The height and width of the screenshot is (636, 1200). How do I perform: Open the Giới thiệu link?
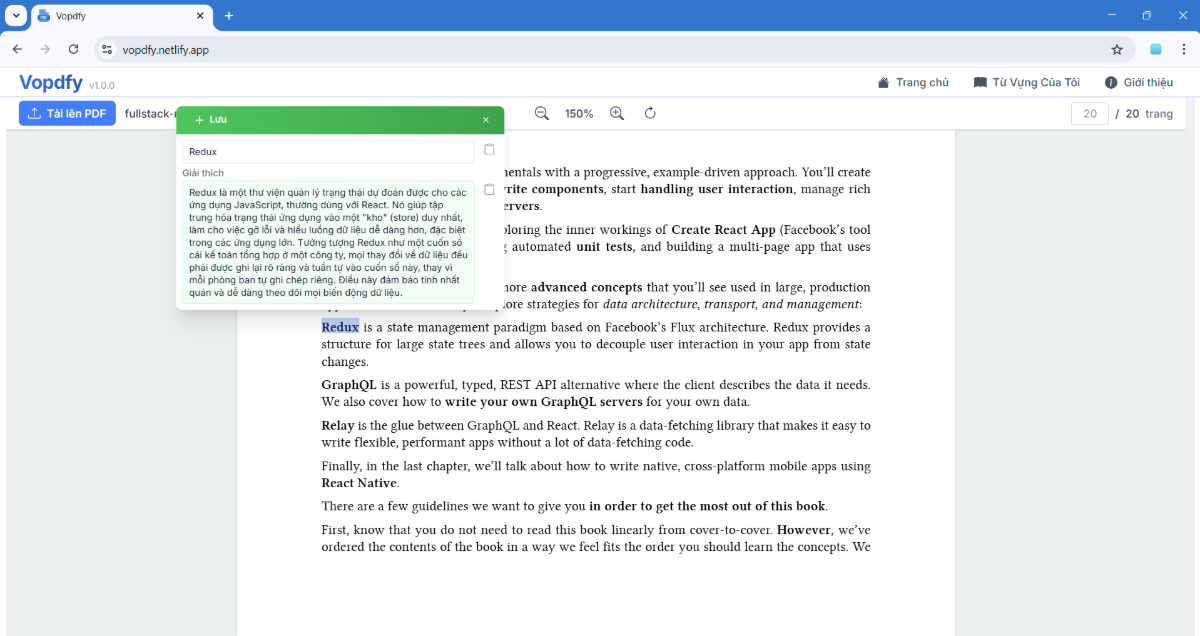[1138, 82]
